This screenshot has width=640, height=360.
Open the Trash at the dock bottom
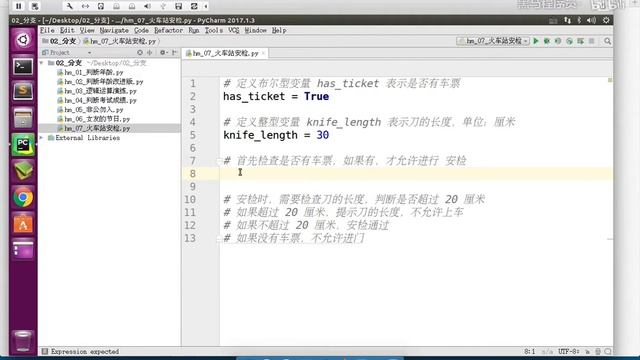pos(23,341)
